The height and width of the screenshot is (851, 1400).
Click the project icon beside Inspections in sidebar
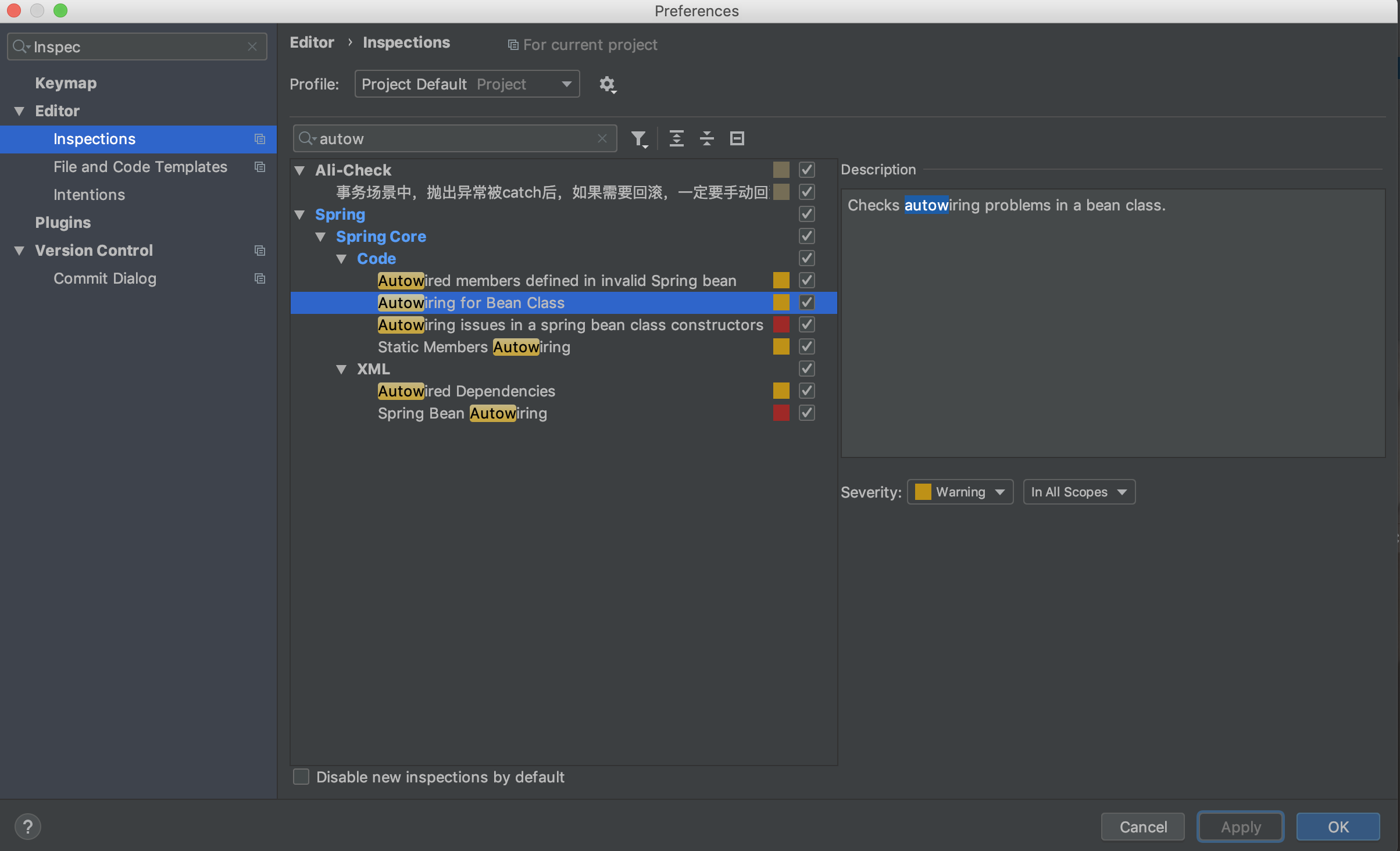coord(260,139)
